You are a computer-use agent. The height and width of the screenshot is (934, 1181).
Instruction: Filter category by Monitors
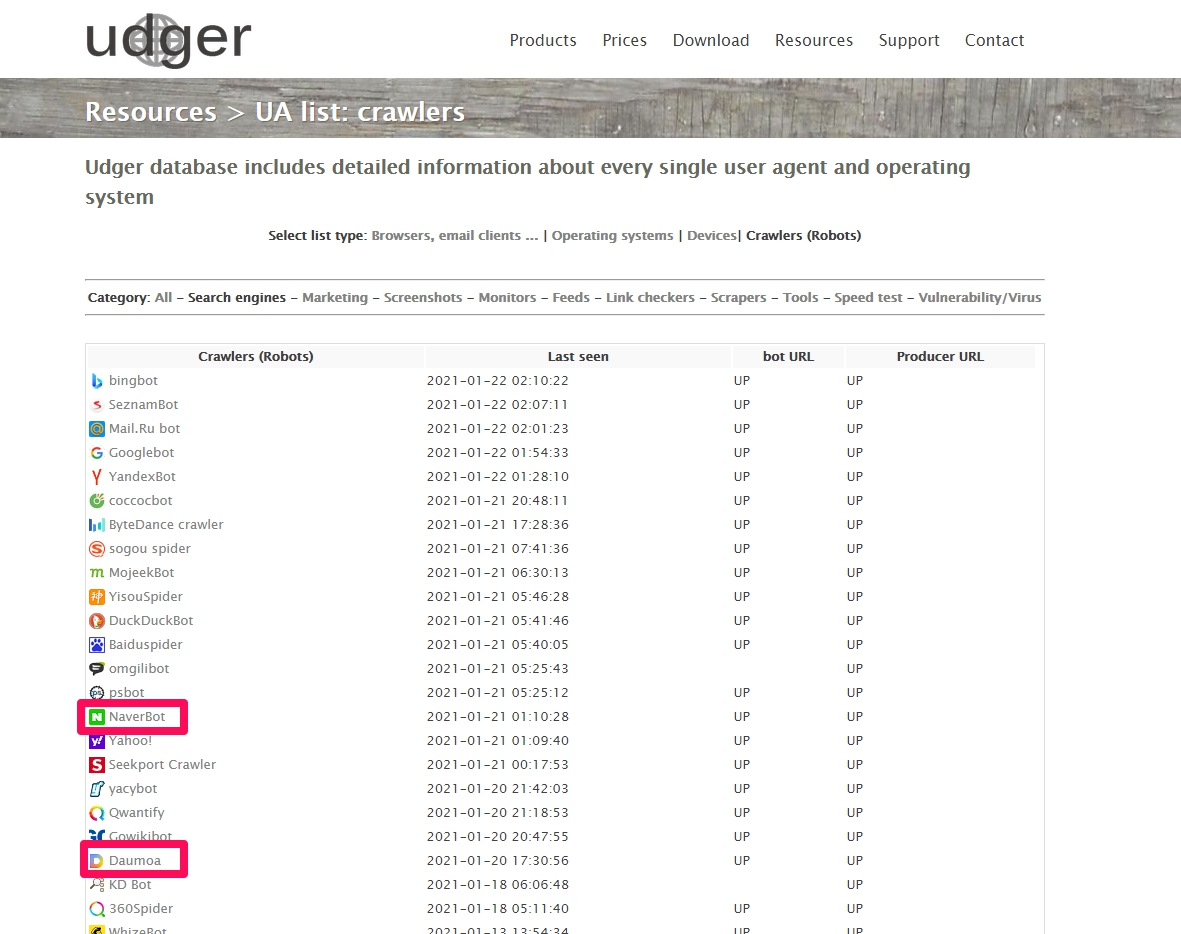508,298
